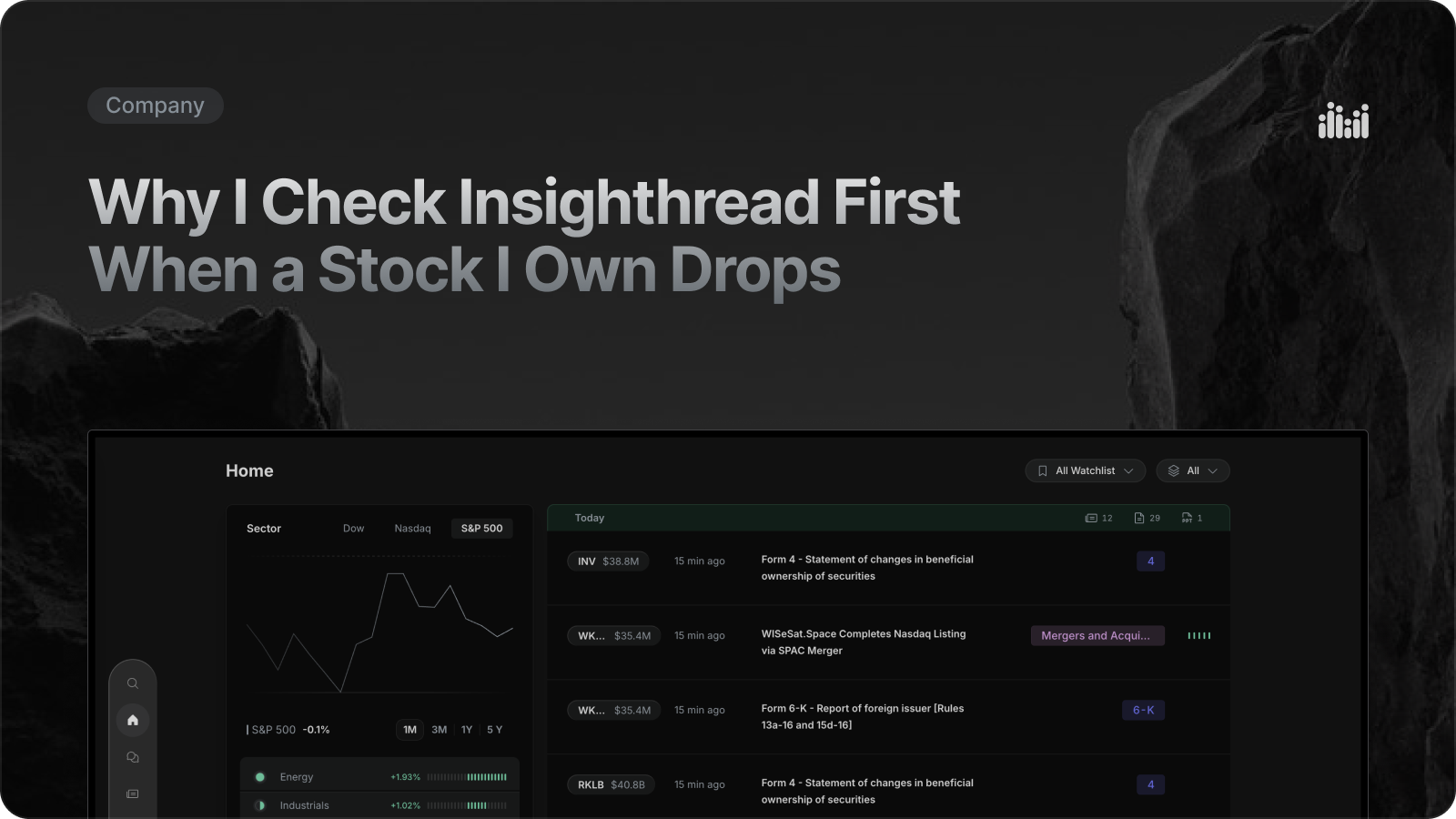Image resolution: width=1456 pixels, height=819 pixels.
Task: Click the Energy sector status dot
Action: click(260, 777)
